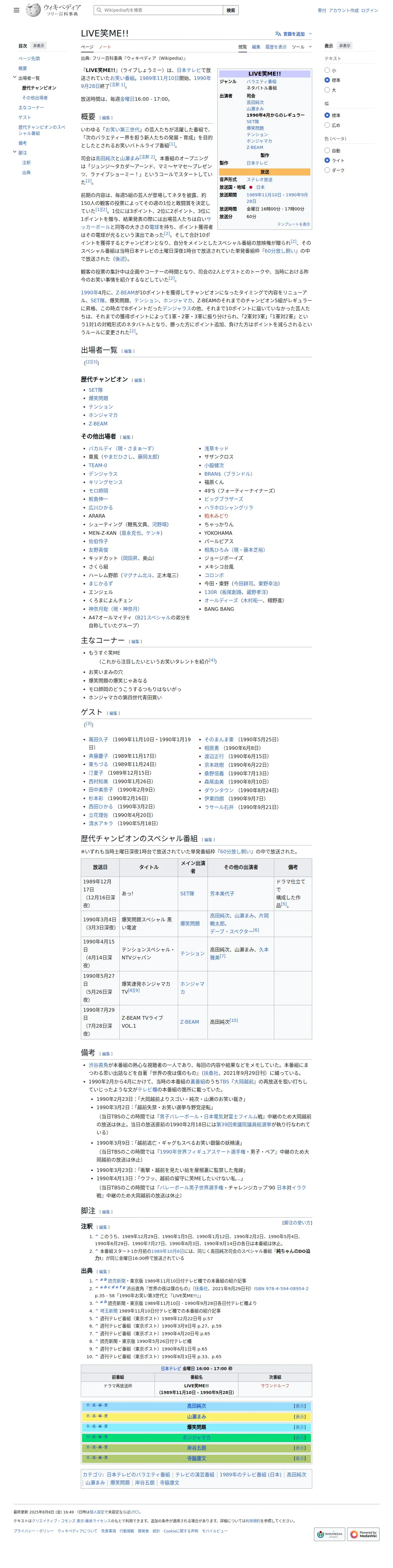Open 渋谷直角 link under 備考
The width and height of the screenshot is (393, 1568).
(x=99, y=1065)
